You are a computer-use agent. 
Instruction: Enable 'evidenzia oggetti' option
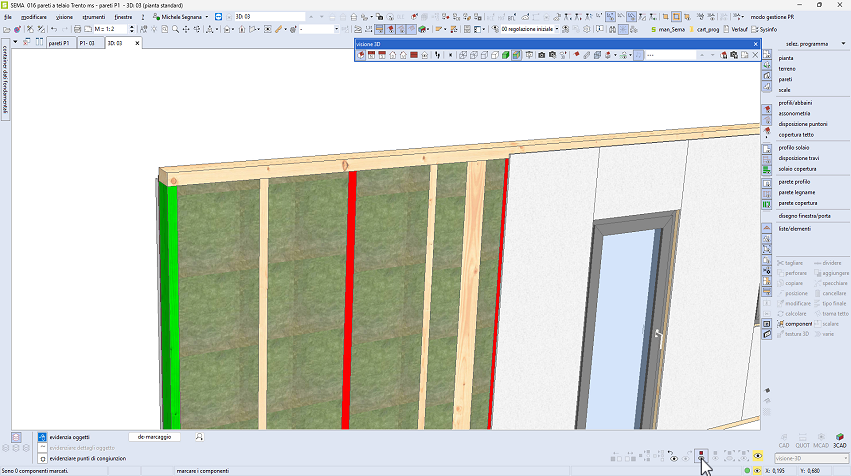(x=42, y=437)
